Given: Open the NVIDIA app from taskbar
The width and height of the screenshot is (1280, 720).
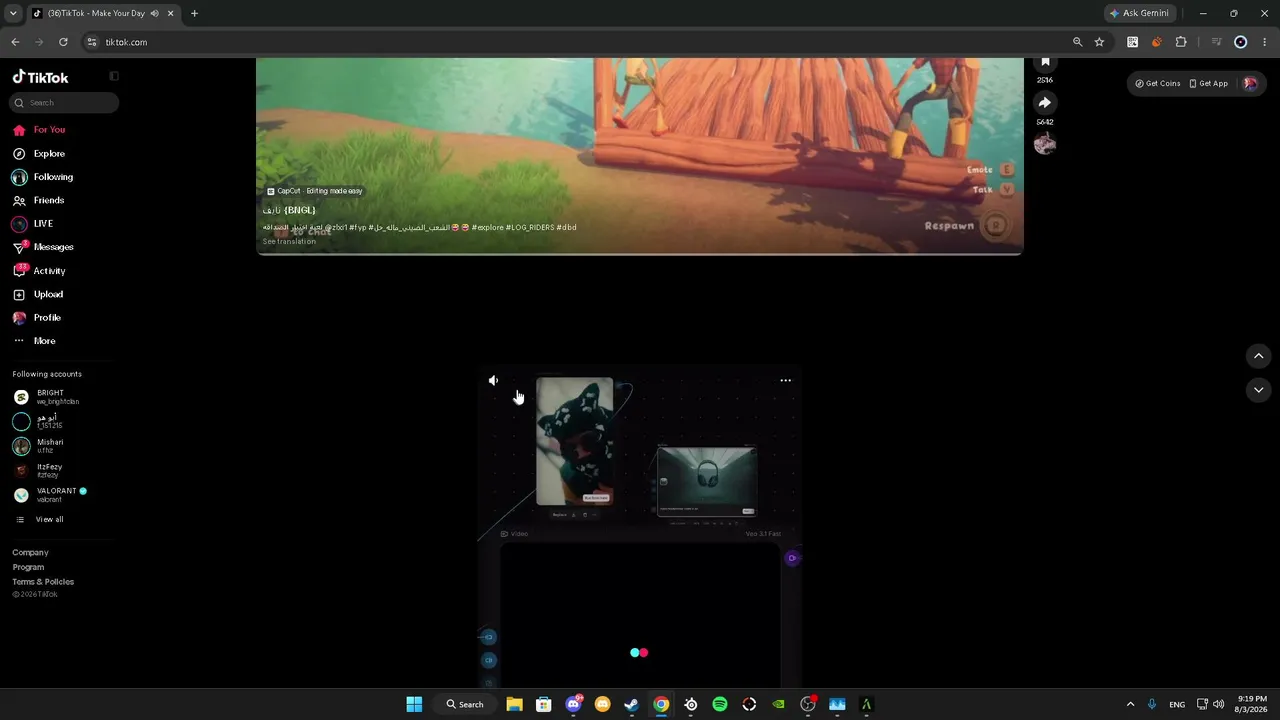Looking at the screenshot, I should (x=778, y=704).
